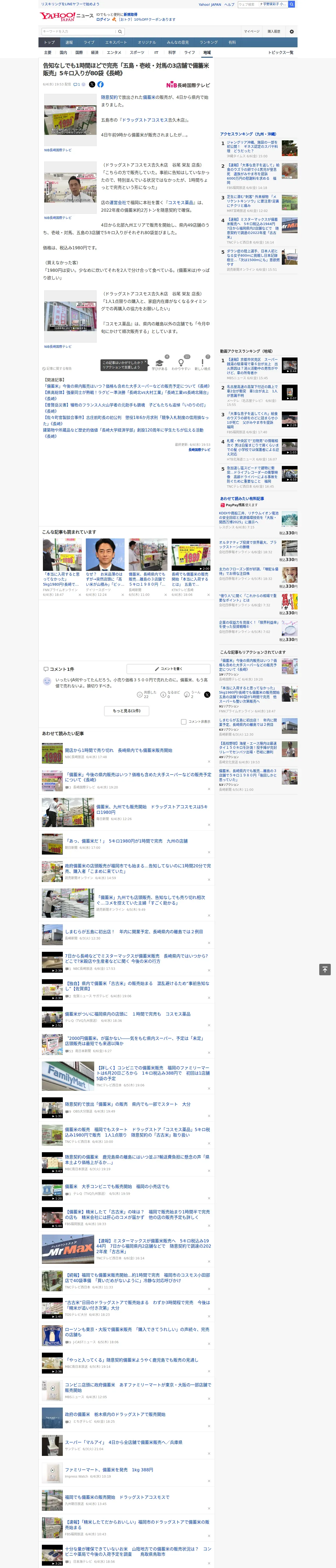
Task: Click the search magnifier beside keyword field
Action: 120,32
